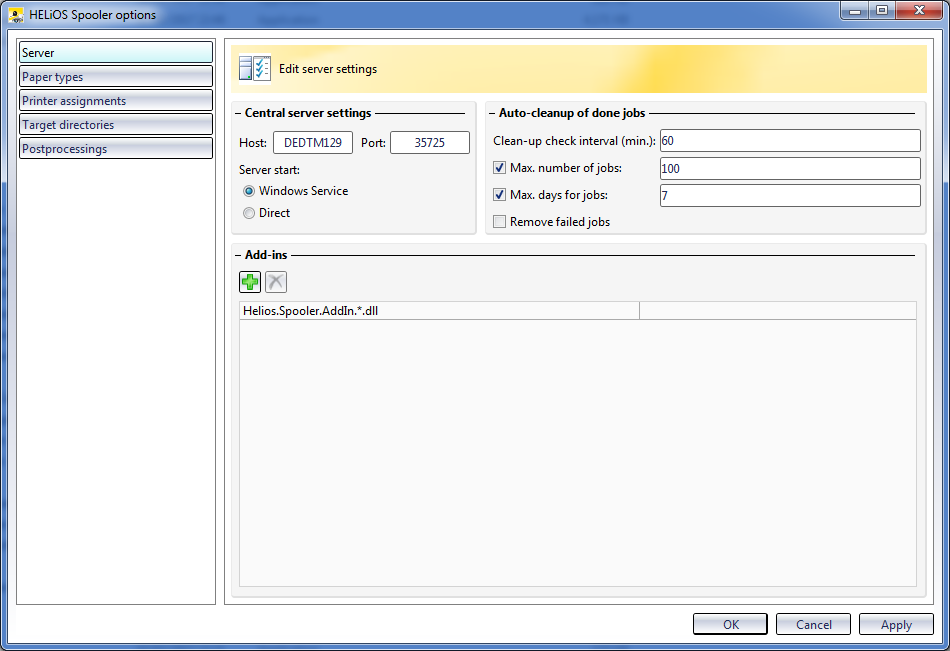Click the Cancel button
The width and height of the screenshot is (950, 651).
[813, 624]
